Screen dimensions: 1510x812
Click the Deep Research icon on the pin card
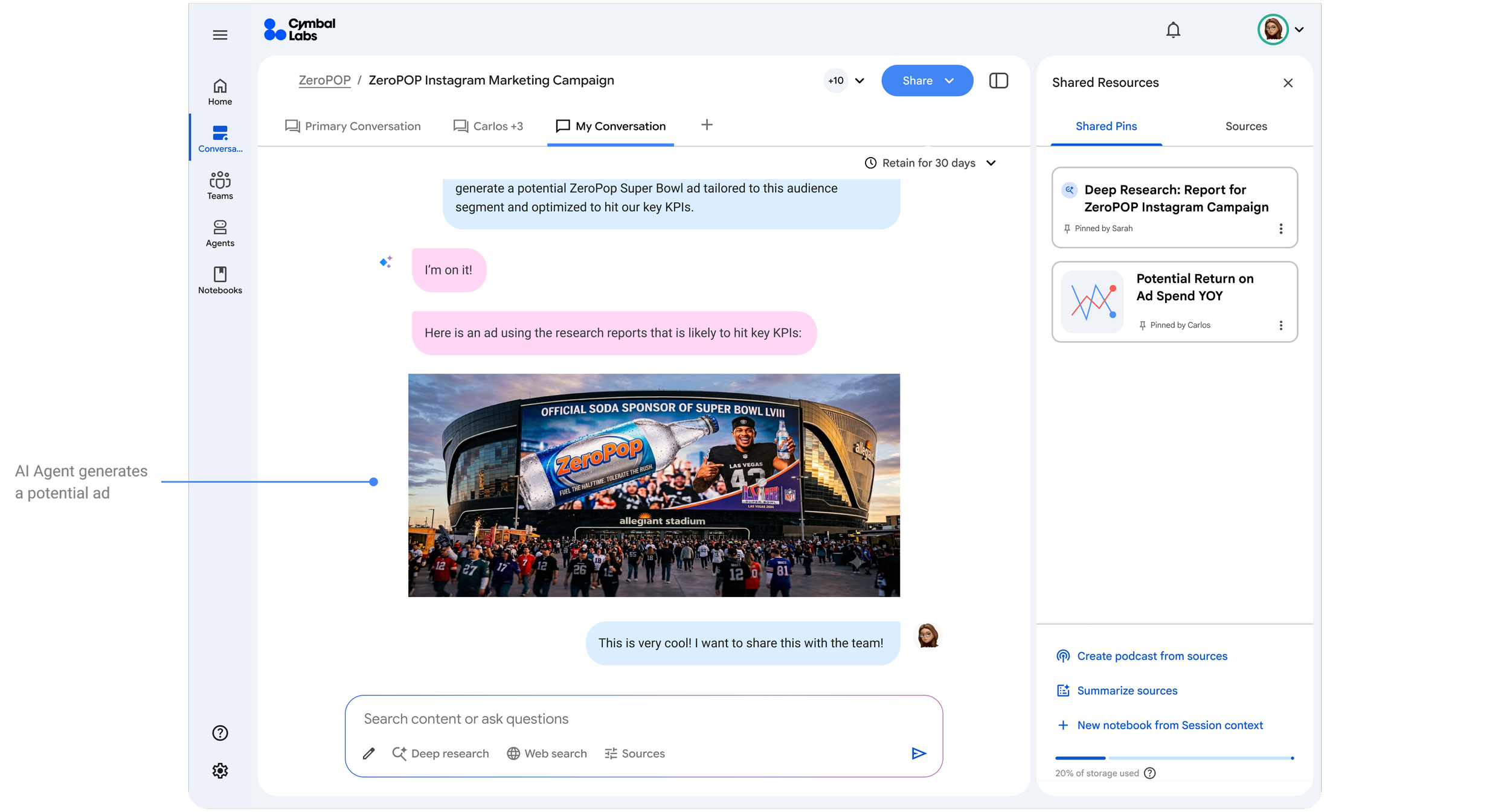tap(1070, 190)
